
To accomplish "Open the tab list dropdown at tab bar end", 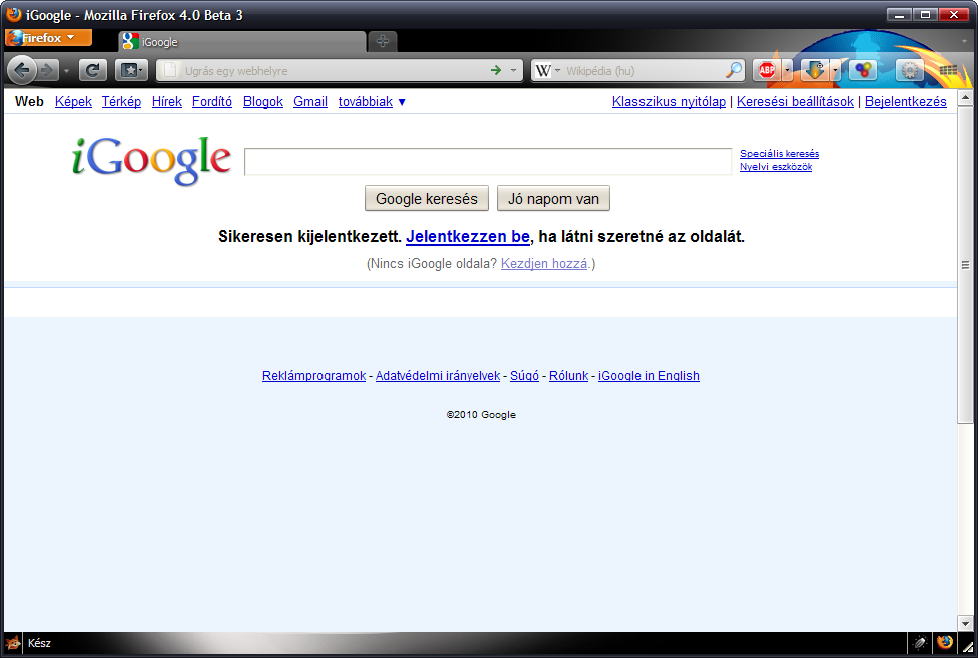I will click(x=964, y=41).
